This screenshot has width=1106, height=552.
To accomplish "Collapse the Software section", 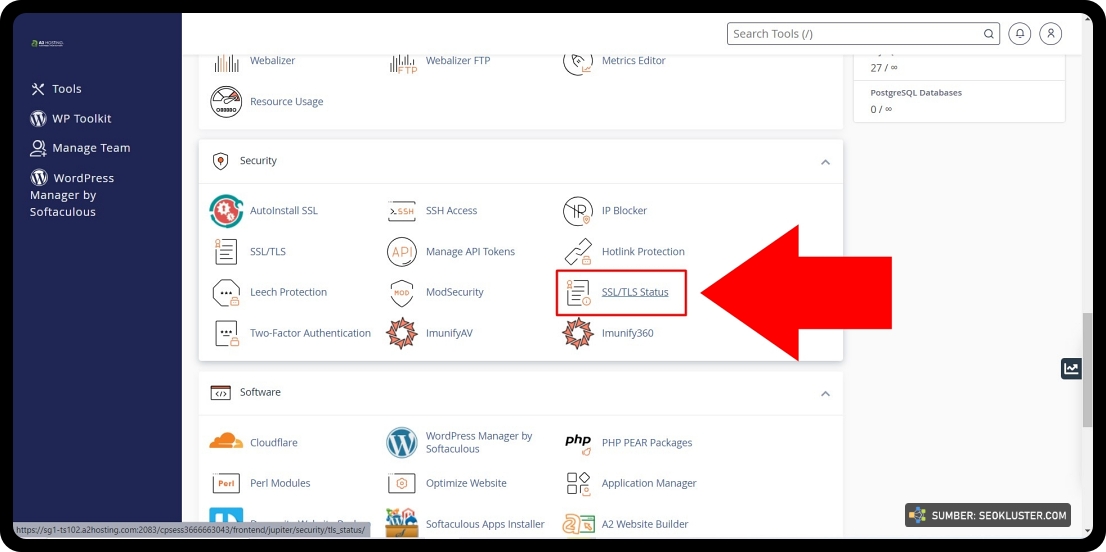I will [x=825, y=393].
